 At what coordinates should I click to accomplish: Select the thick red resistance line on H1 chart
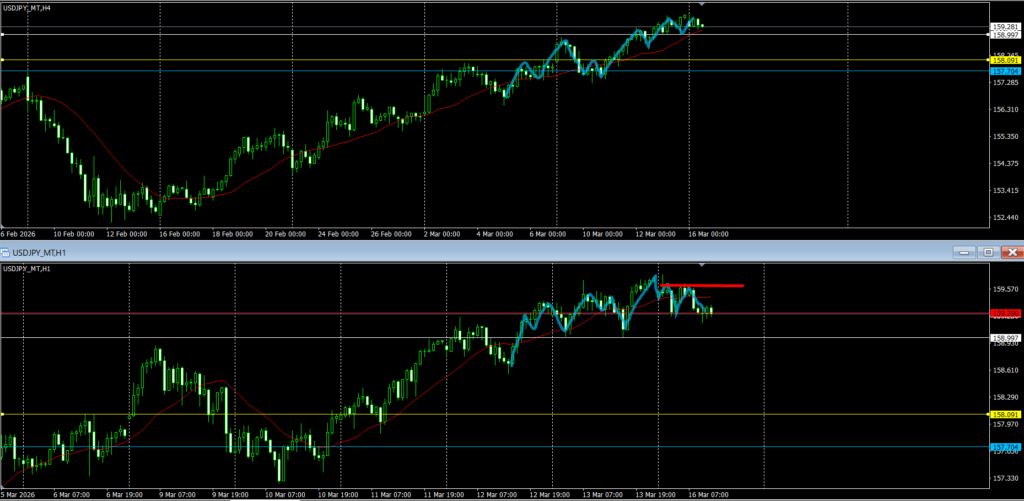click(702, 286)
